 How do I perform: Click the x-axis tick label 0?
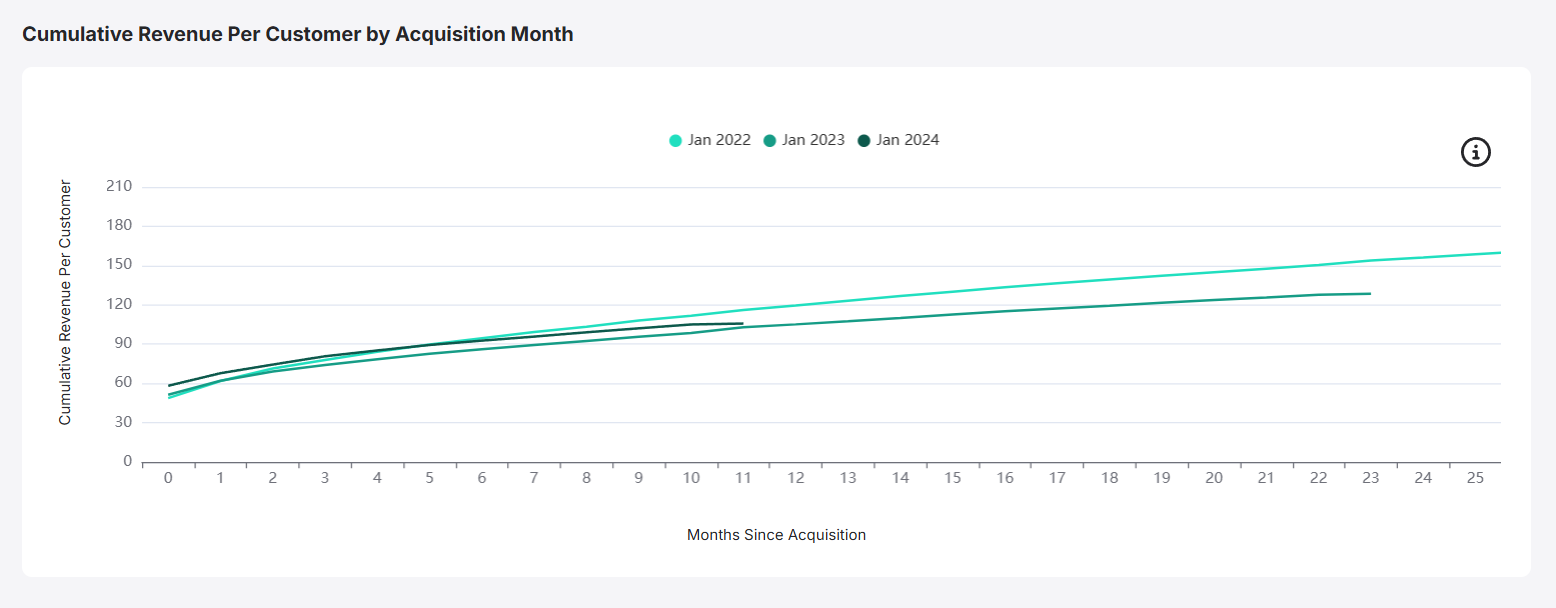coord(168,479)
